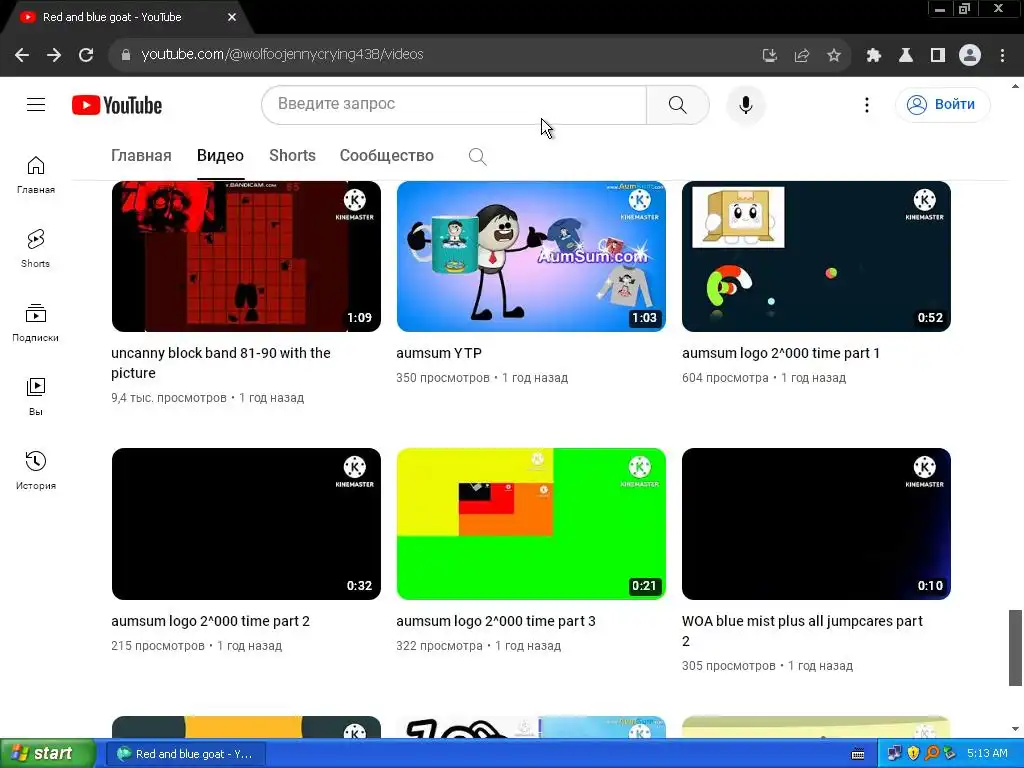Open Подписки in the left sidebar
This screenshot has height=768, width=1024.
pos(36,323)
